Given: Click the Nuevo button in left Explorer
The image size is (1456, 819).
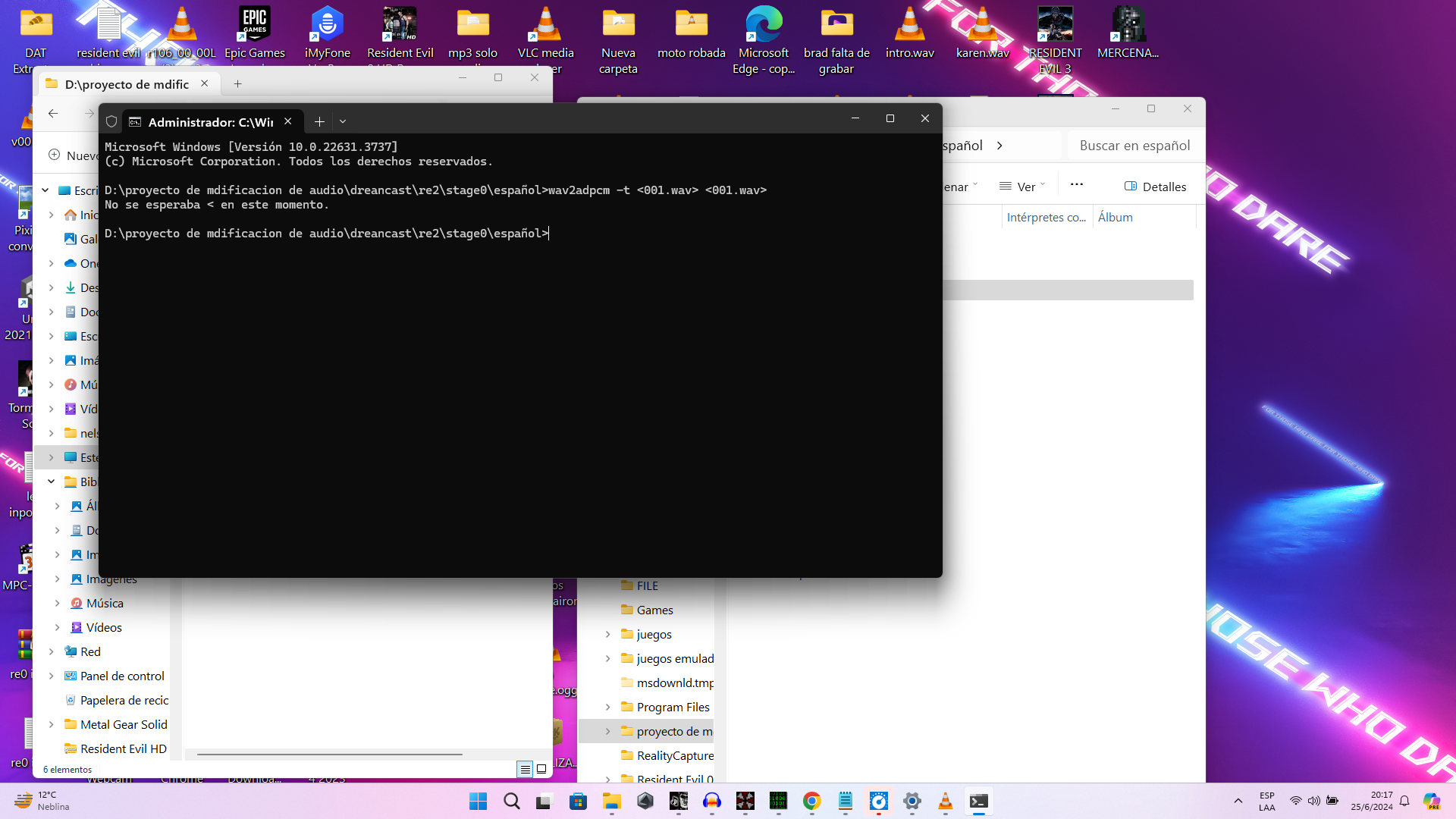Looking at the screenshot, I should pyautogui.click(x=74, y=155).
